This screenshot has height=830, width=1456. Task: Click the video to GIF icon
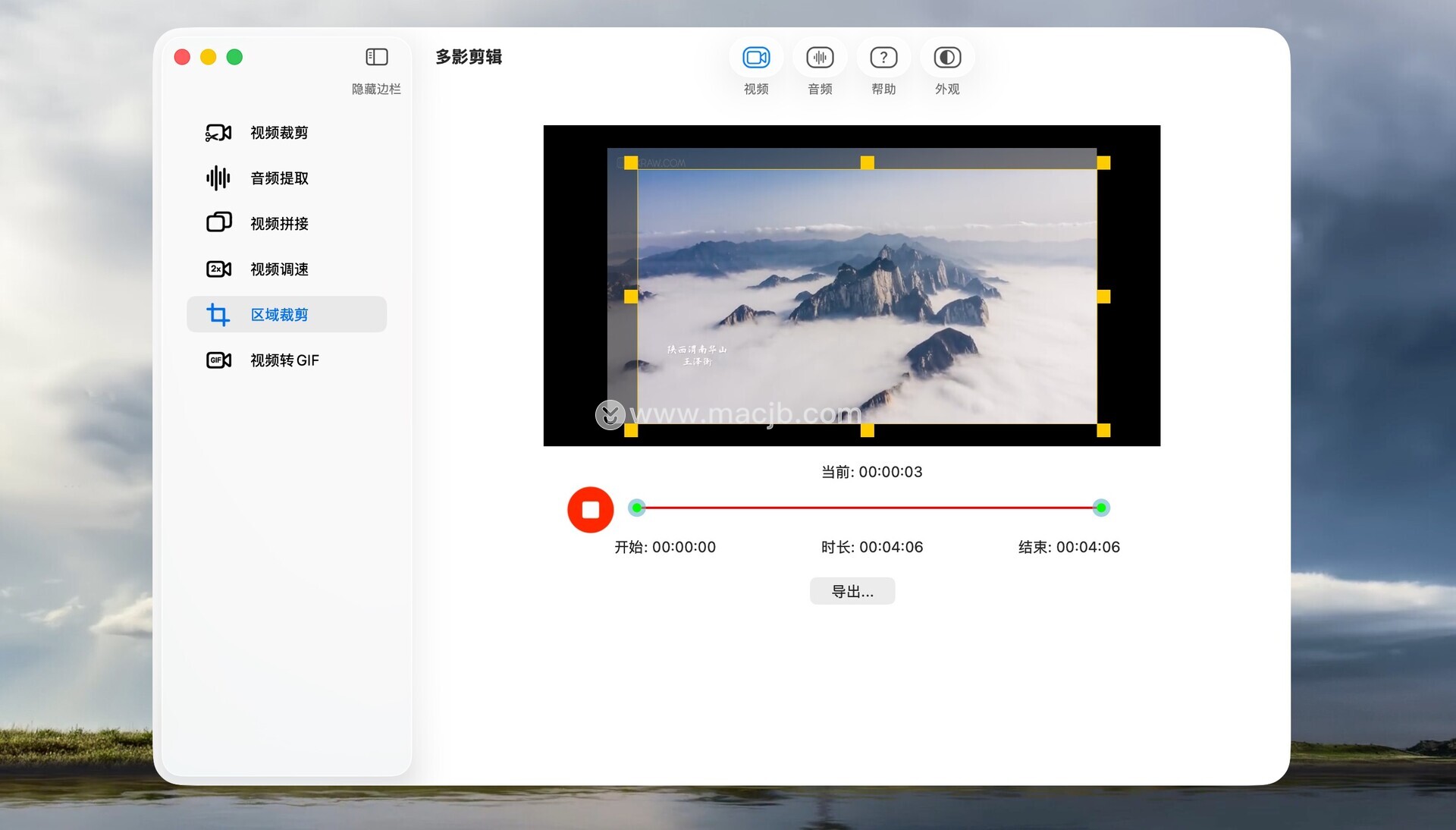click(x=218, y=360)
